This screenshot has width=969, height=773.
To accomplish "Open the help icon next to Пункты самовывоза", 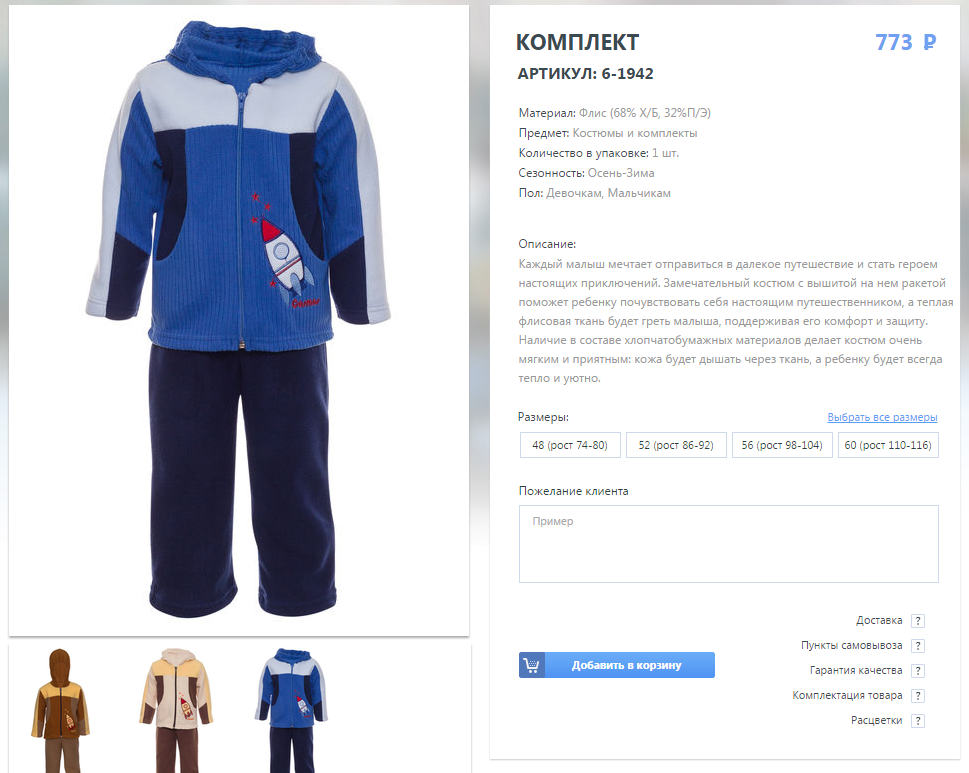I will click(x=918, y=646).
